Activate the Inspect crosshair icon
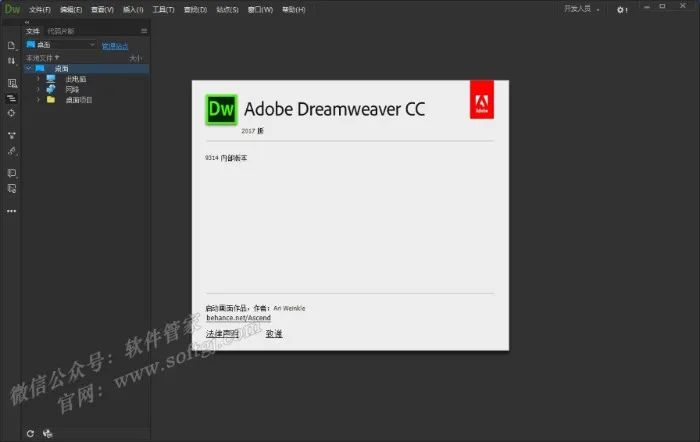Image resolution: width=700 pixels, height=442 pixels. click(x=12, y=113)
